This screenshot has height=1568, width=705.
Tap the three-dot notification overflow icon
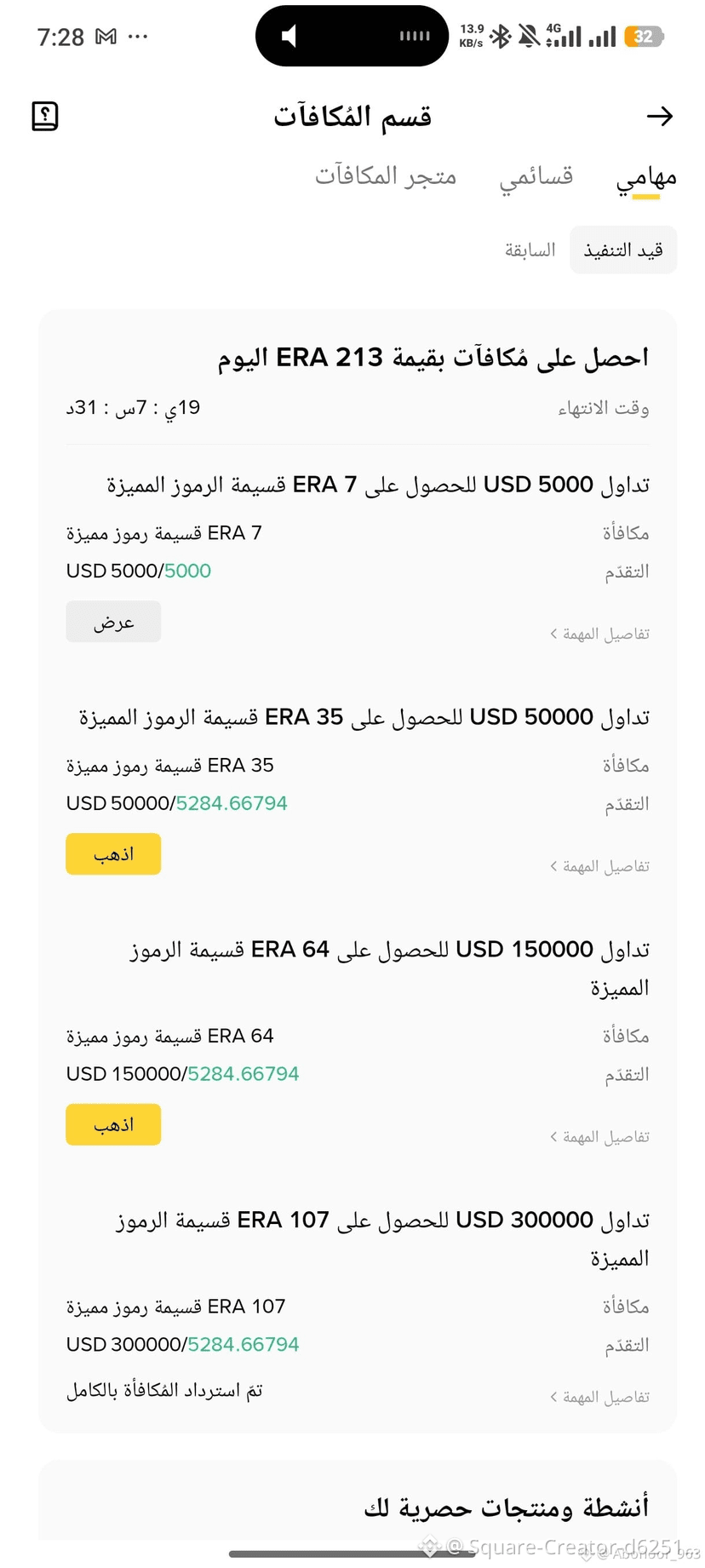[x=137, y=37]
